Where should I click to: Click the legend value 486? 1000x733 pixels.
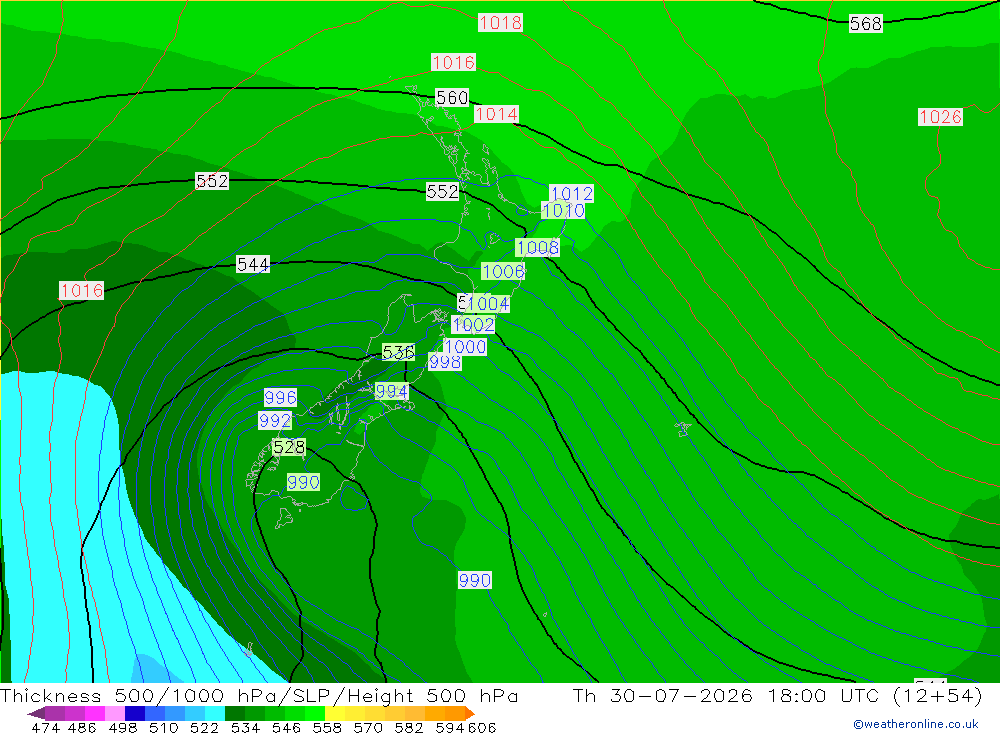[82, 727]
